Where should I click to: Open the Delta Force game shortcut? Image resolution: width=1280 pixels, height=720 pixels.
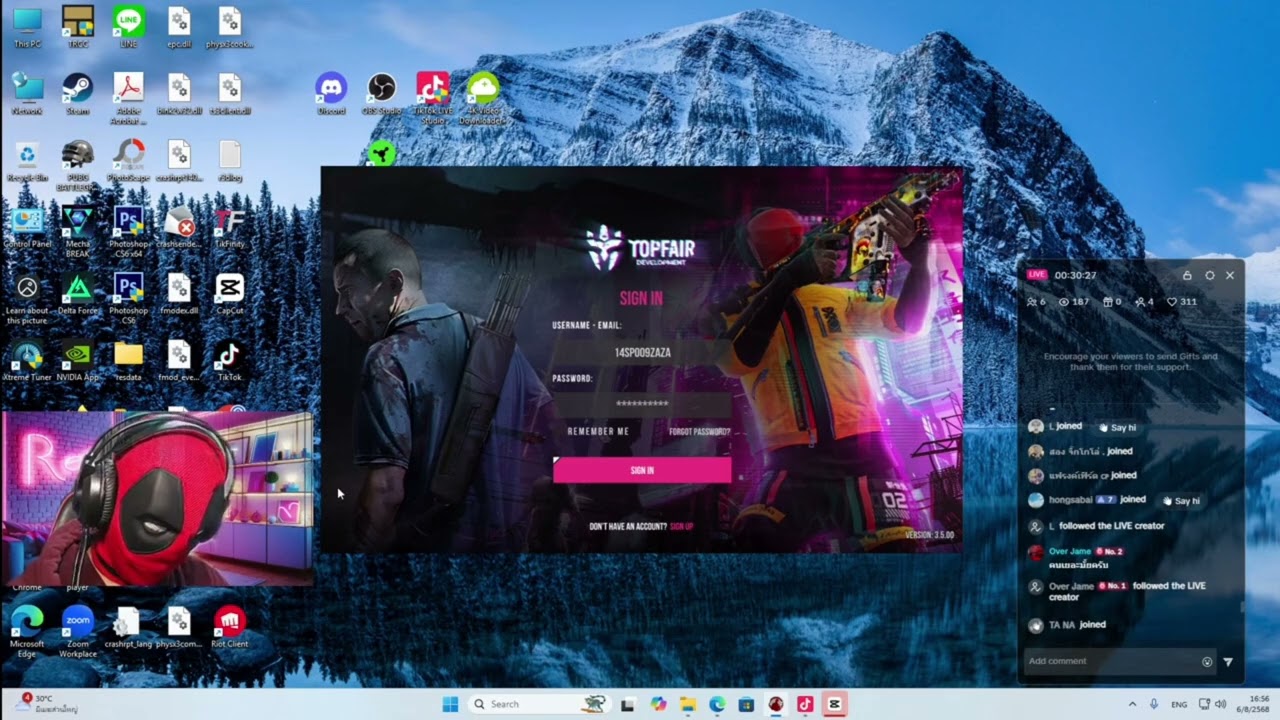pyautogui.click(x=77, y=294)
